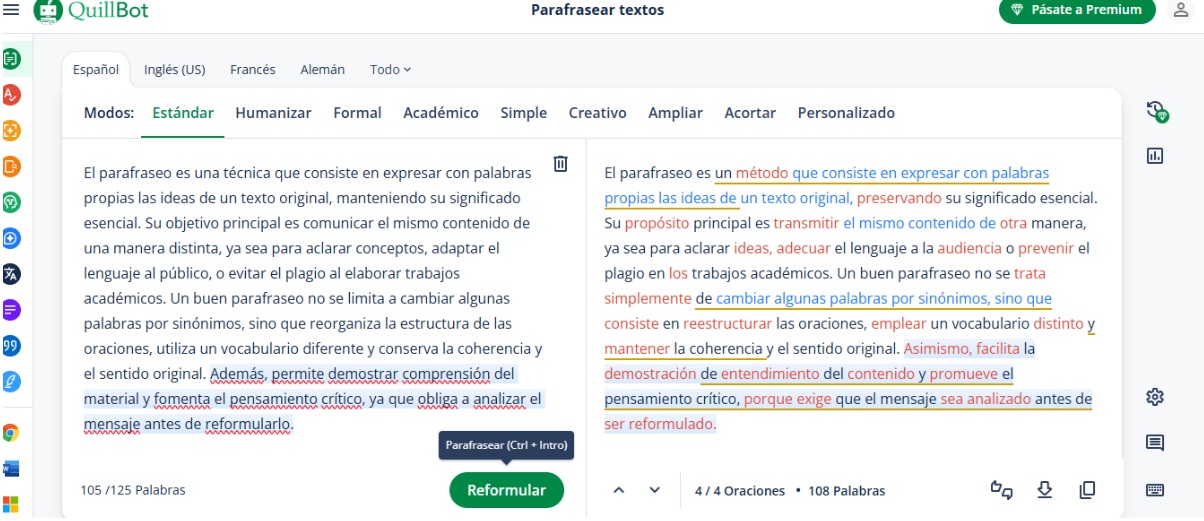Open the Translator tool in sidebar
The height and width of the screenshot is (521, 1204).
point(12,274)
